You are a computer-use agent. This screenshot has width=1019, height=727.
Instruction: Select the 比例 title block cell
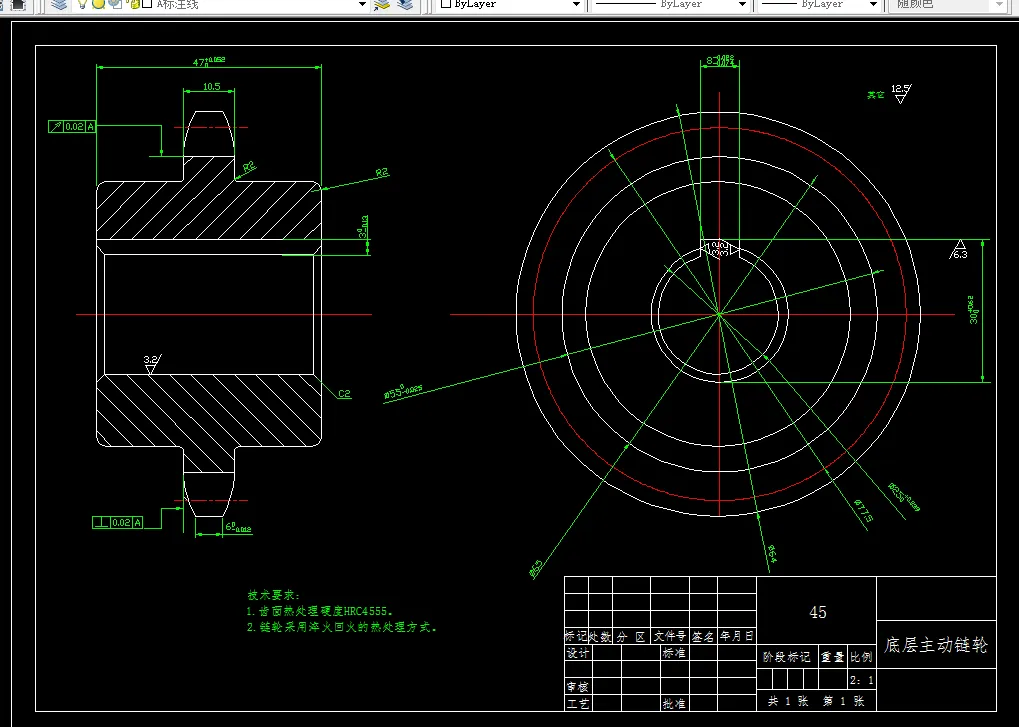click(861, 657)
